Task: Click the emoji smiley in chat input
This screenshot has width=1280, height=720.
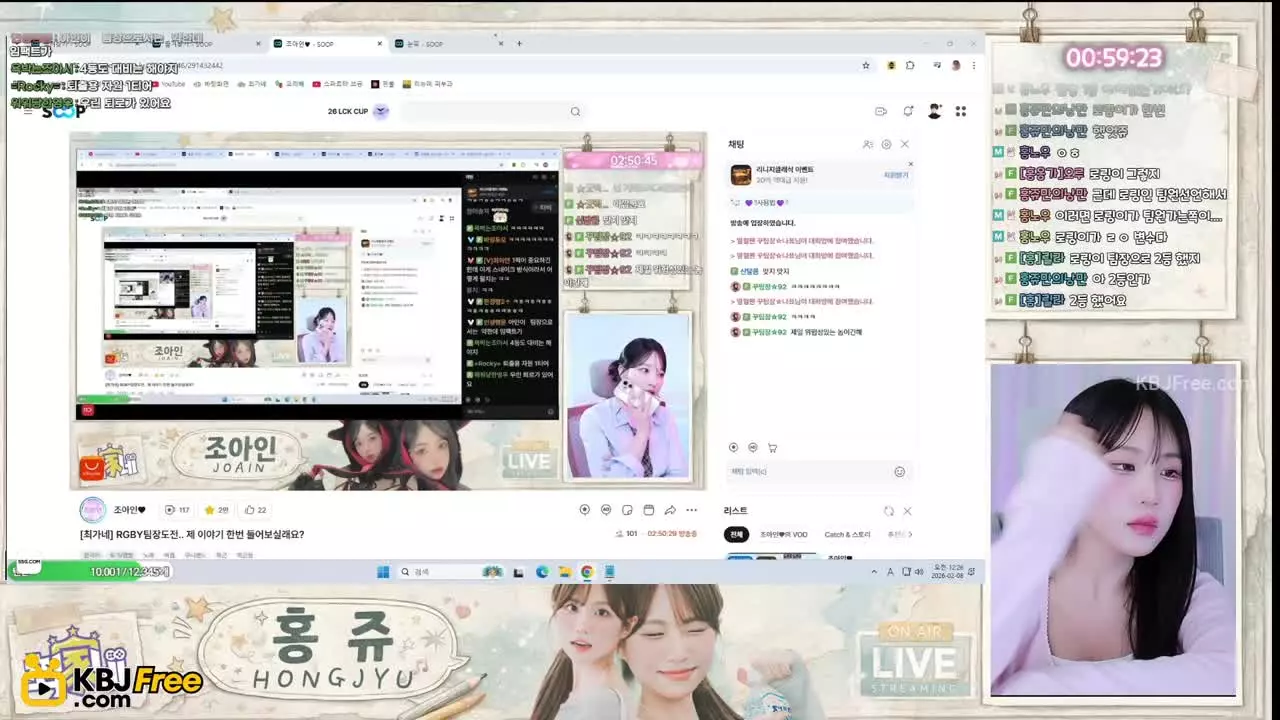Action: [x=899, y=472]
